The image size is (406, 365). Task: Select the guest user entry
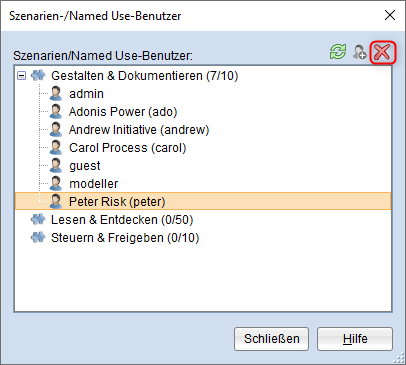[x=85, y=166]
